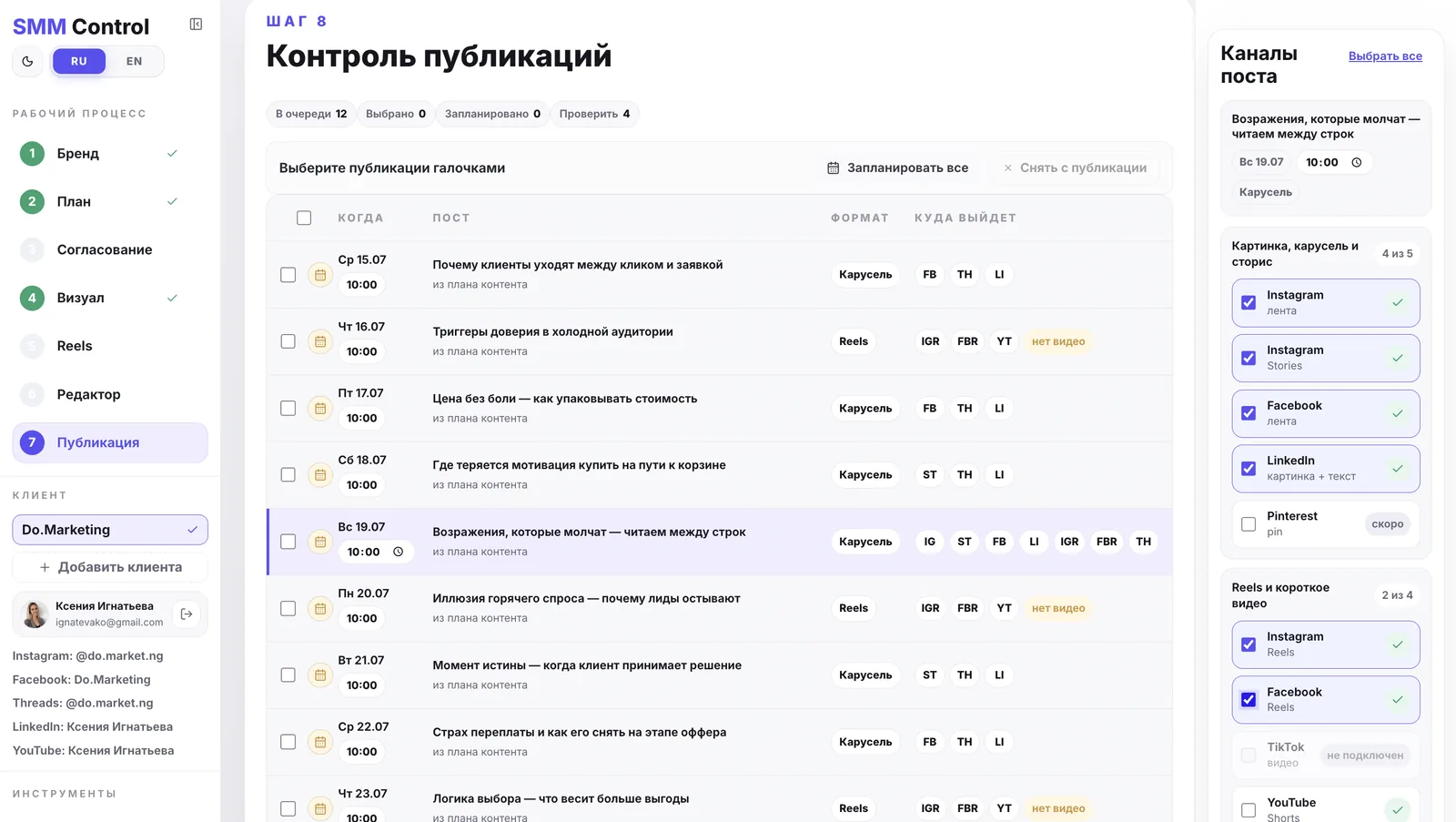Open the Карусель format chip in the channels panel
The image size is (1456, 822).
1266,192
